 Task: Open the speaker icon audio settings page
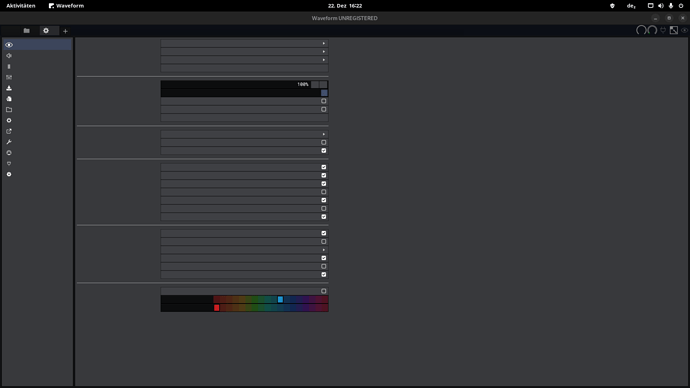[x=9, y=56]
